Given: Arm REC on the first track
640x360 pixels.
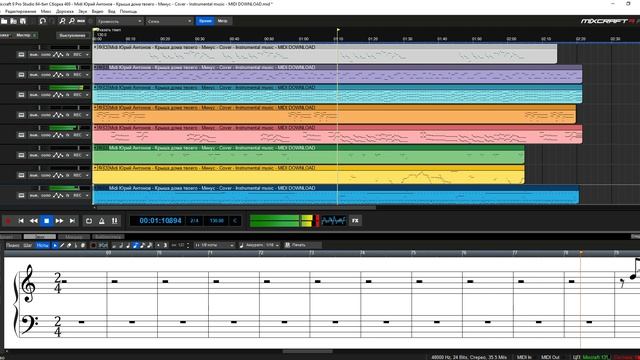Looking at the screenshot, I should click(77, 55).
